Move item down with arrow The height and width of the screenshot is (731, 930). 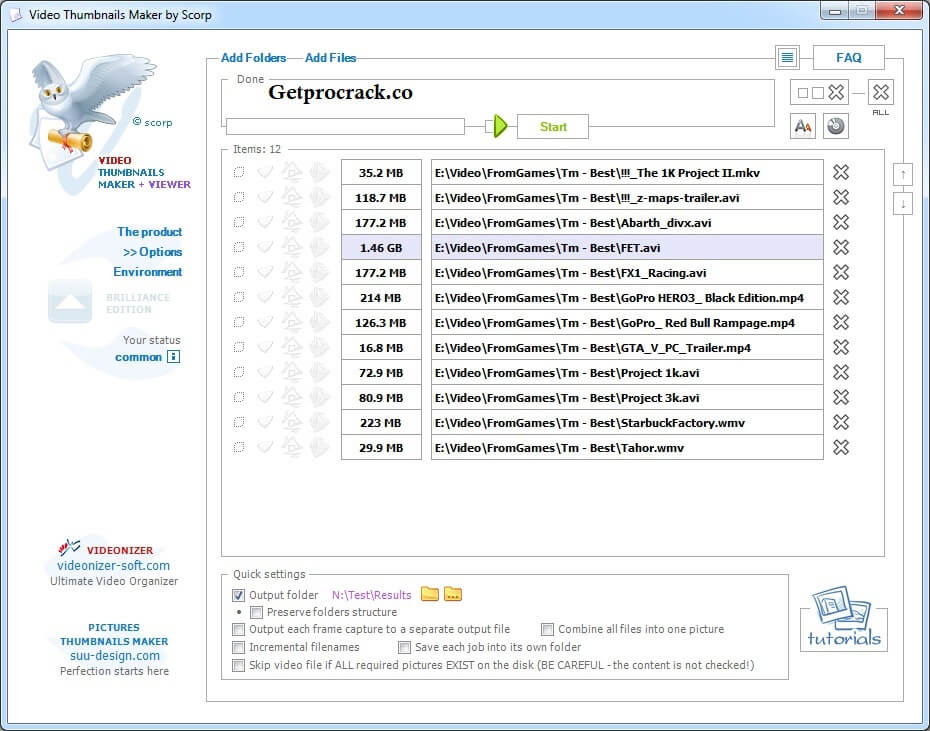903,204
